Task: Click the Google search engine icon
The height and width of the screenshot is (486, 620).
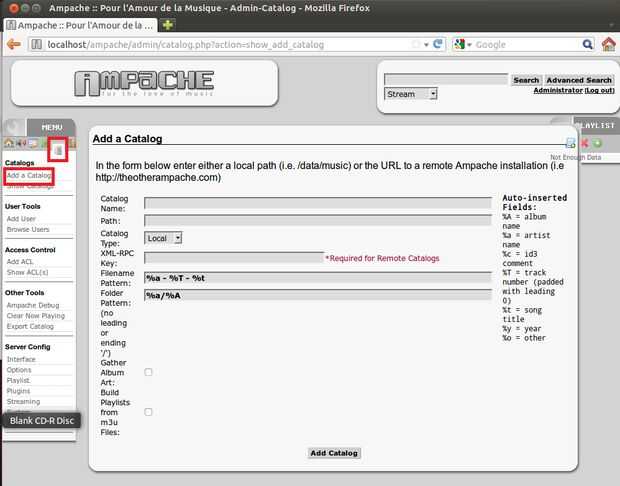Action: point(459,44)
